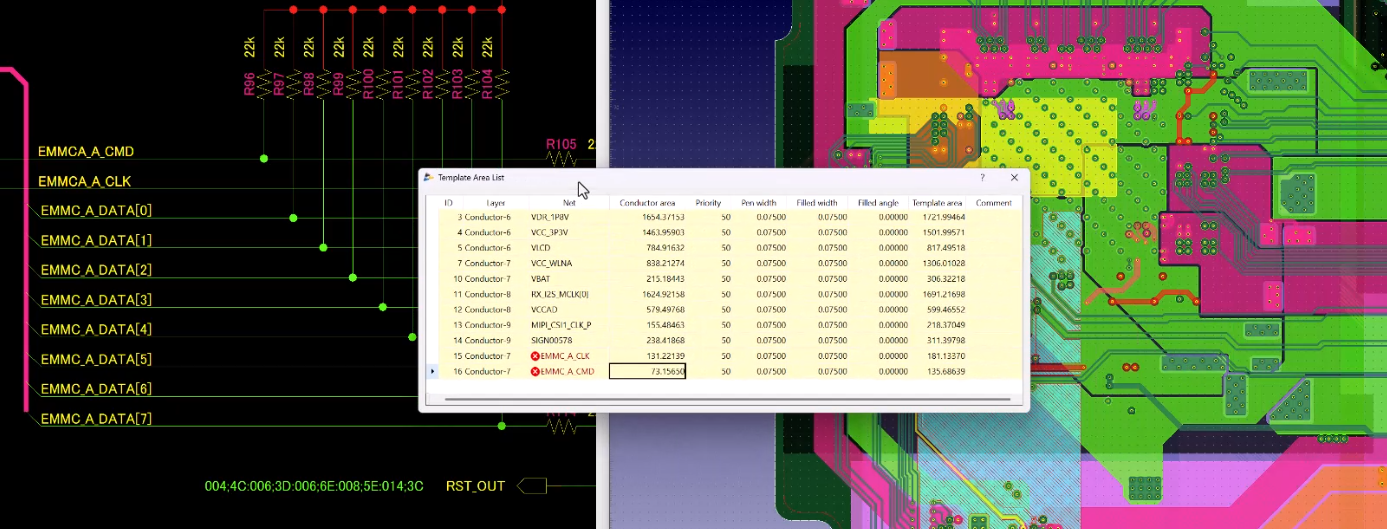This screenshot has height=529, width=1387.
Task: Click the EMMC_A_DATA[1] net label in schematic
Action: coord(96,241)
